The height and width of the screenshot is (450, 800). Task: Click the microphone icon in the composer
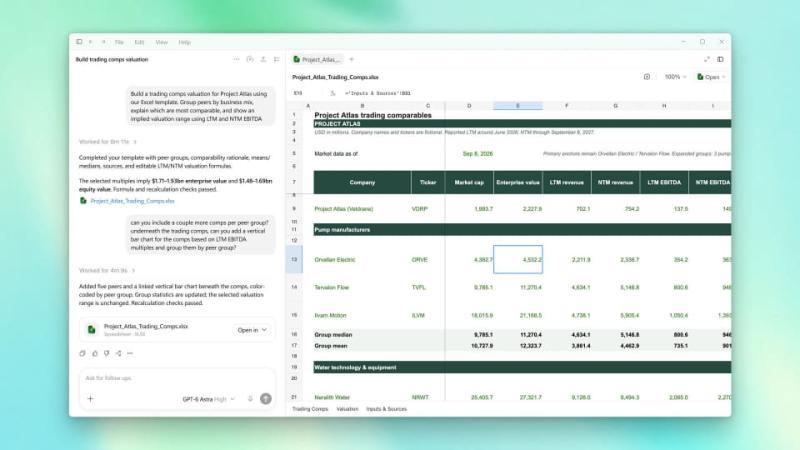point(250,398)
